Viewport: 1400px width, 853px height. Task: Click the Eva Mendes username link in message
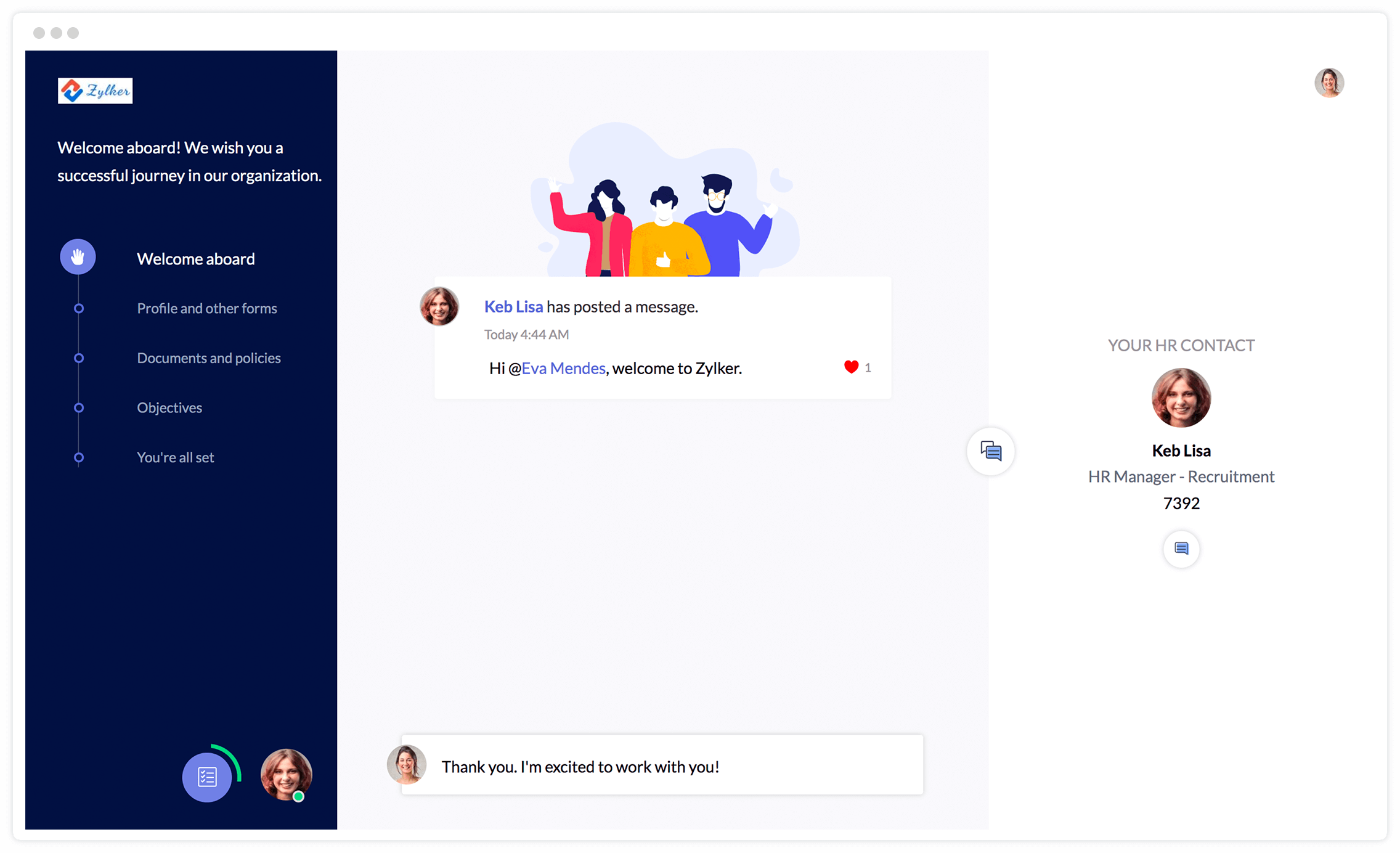[564, 368]
